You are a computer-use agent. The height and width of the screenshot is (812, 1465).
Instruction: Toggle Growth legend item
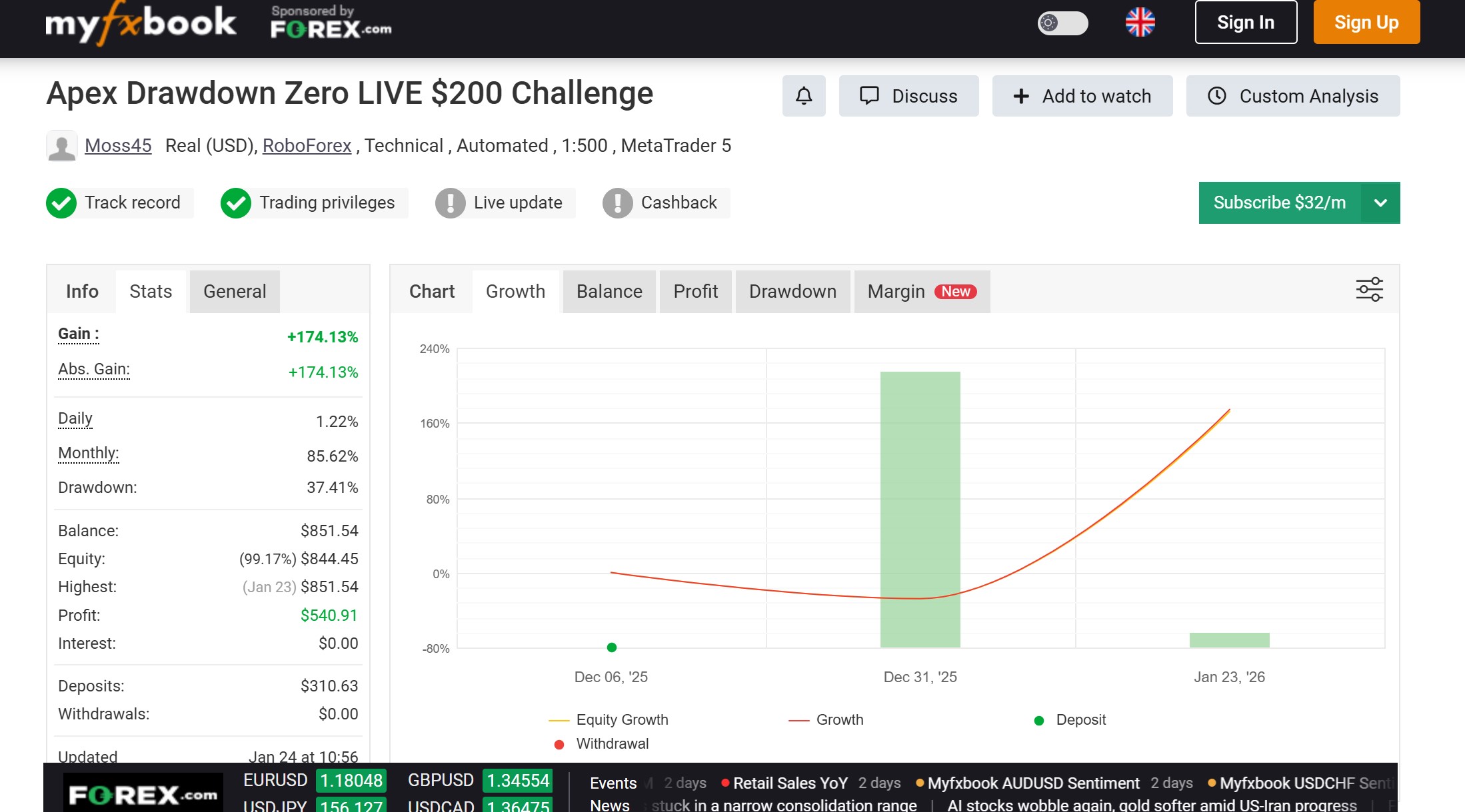(x=826, y=720)
